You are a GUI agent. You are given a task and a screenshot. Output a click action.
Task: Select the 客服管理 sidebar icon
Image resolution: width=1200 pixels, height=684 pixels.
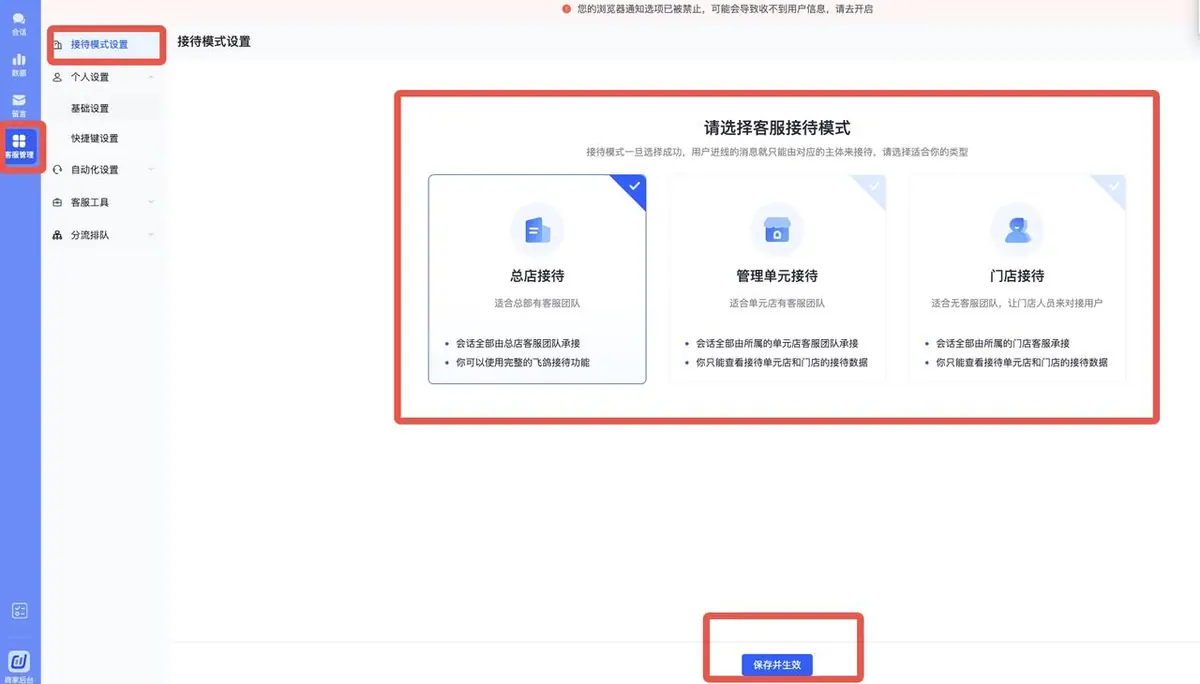pos(19,146)
